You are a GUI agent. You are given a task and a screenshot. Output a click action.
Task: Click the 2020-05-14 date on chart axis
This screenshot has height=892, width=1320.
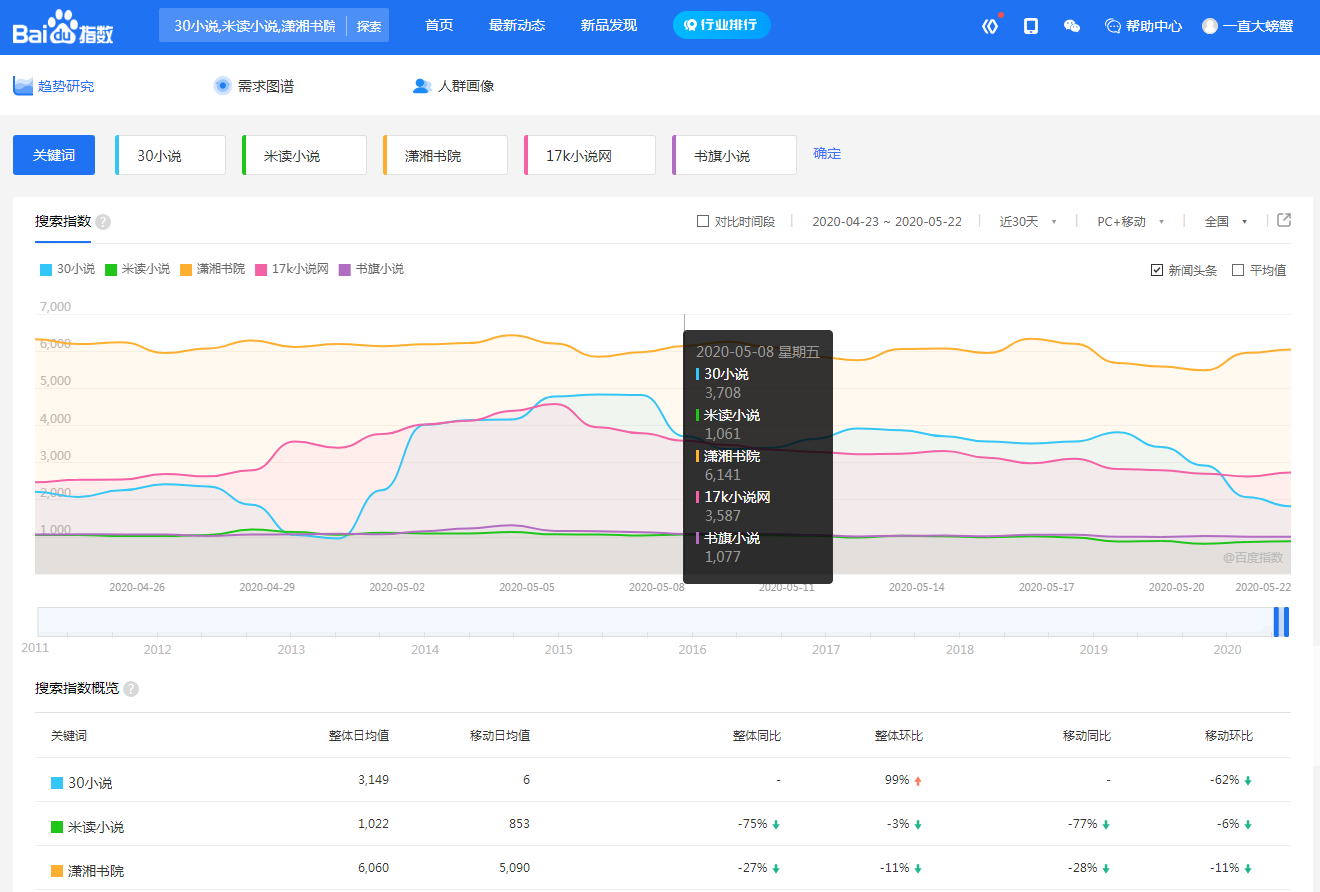(917, 587)
